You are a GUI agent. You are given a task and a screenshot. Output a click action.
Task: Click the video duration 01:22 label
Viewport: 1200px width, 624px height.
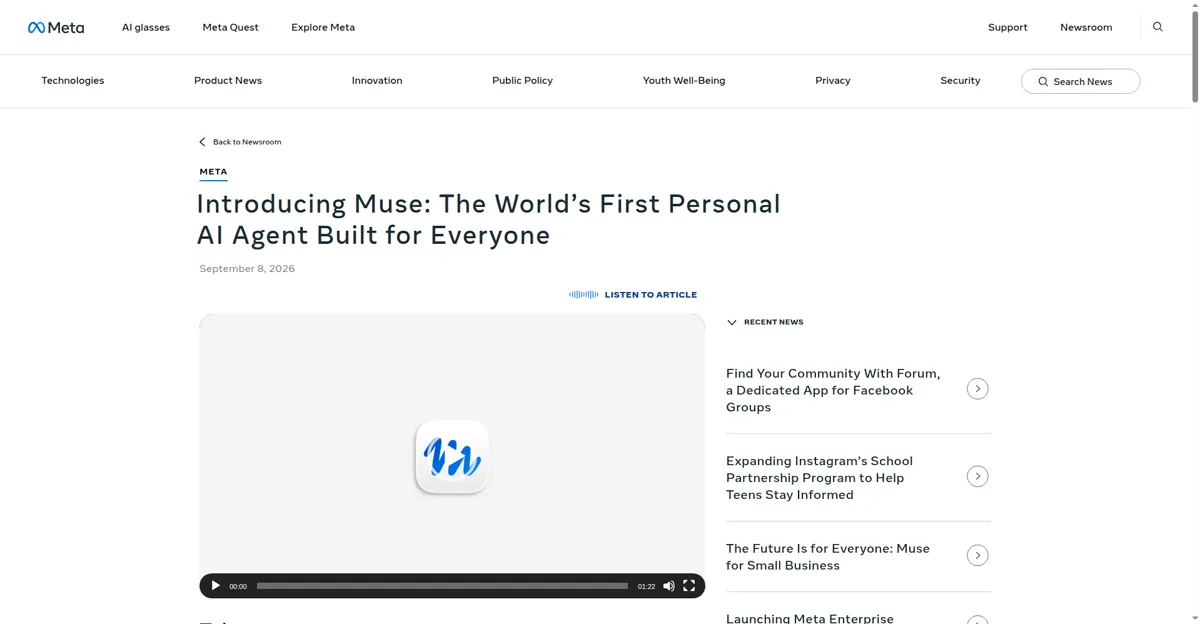point(647,587)
